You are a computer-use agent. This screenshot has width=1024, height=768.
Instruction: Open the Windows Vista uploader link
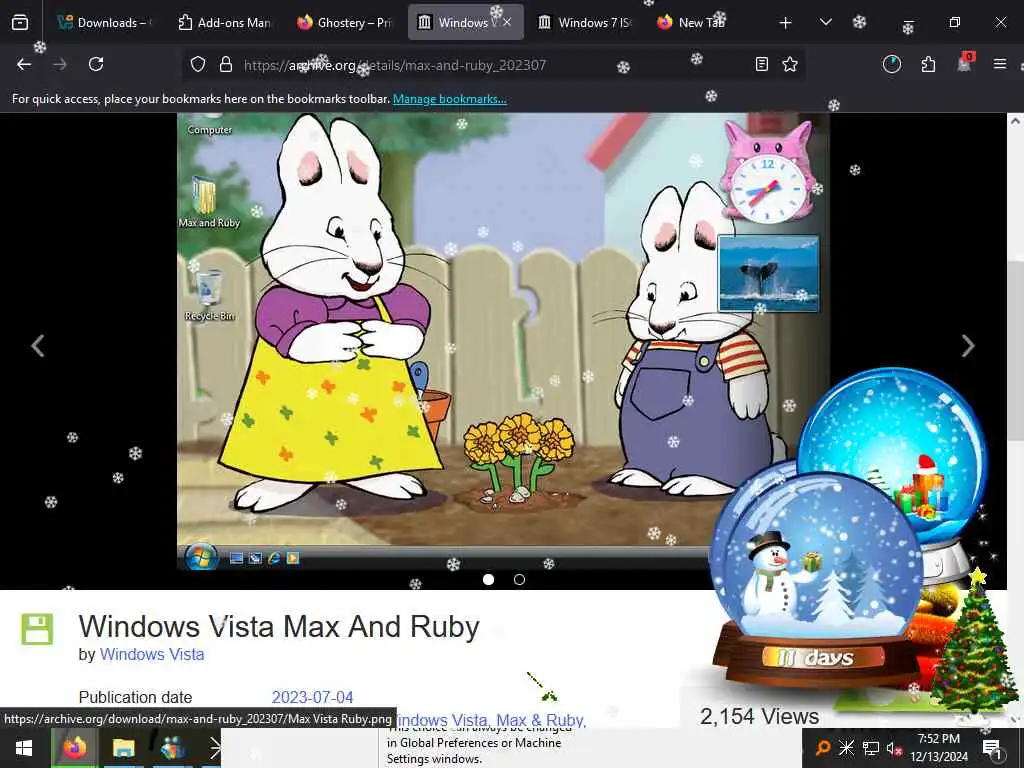point(152,654)
